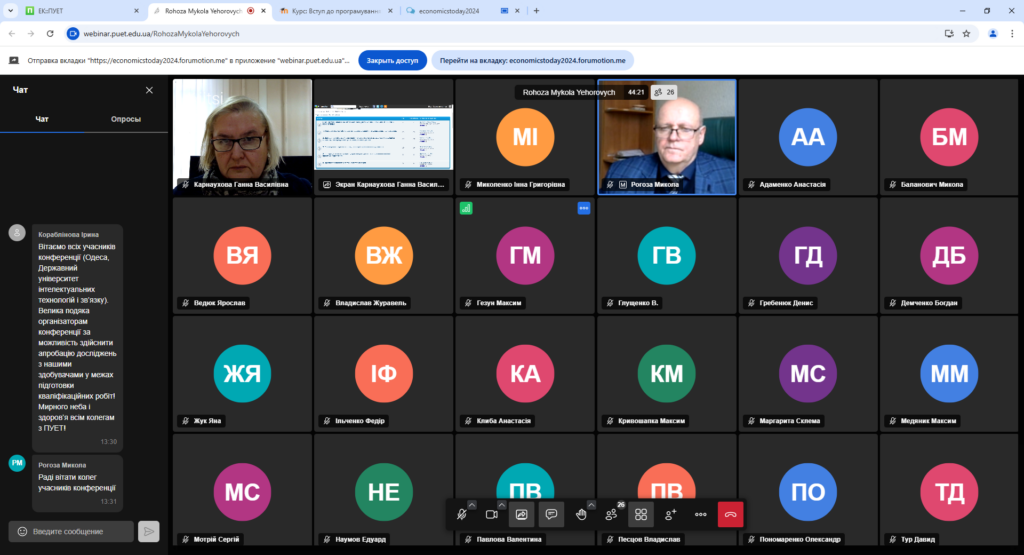Select the Чат tab in sidebar
This screenshot has height=555, width=1024.
(x=42, y=119)
